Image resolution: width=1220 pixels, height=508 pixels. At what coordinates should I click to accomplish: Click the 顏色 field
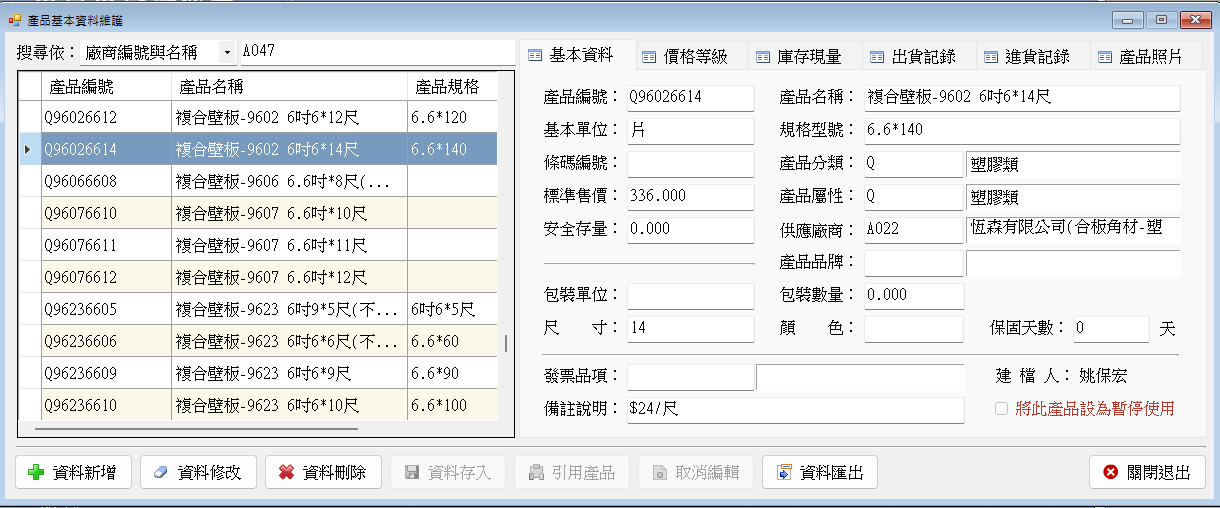click(x=913, y=329)
